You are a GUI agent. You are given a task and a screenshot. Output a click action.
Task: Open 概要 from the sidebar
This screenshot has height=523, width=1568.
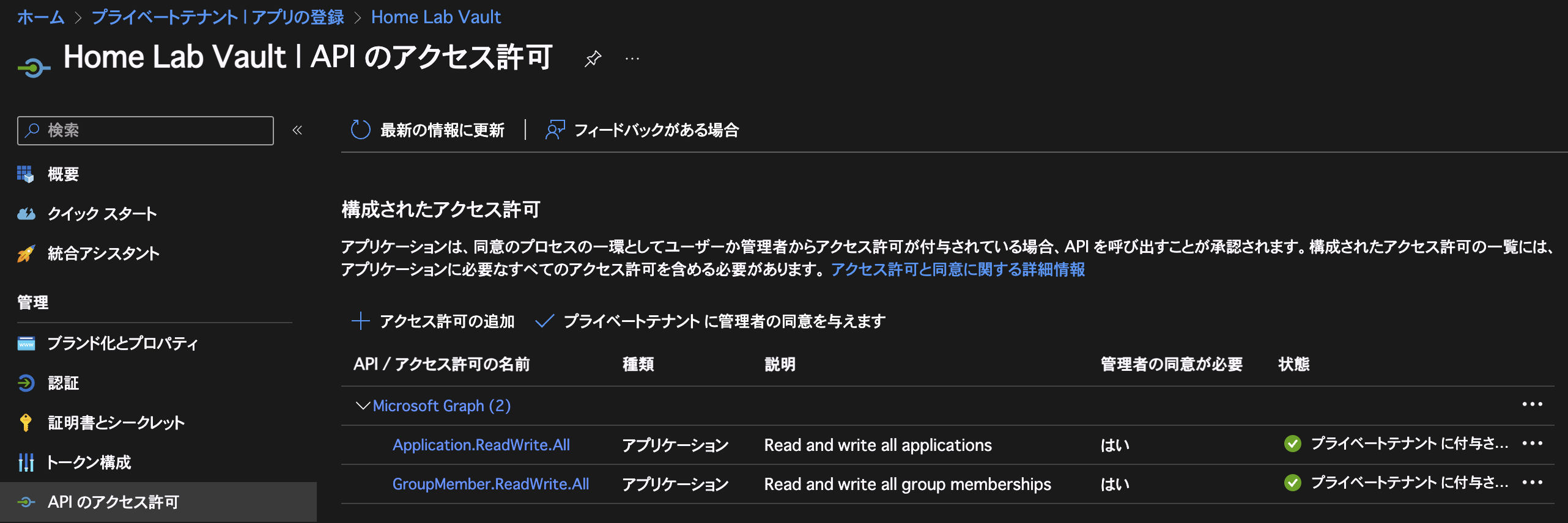[63, 174]
